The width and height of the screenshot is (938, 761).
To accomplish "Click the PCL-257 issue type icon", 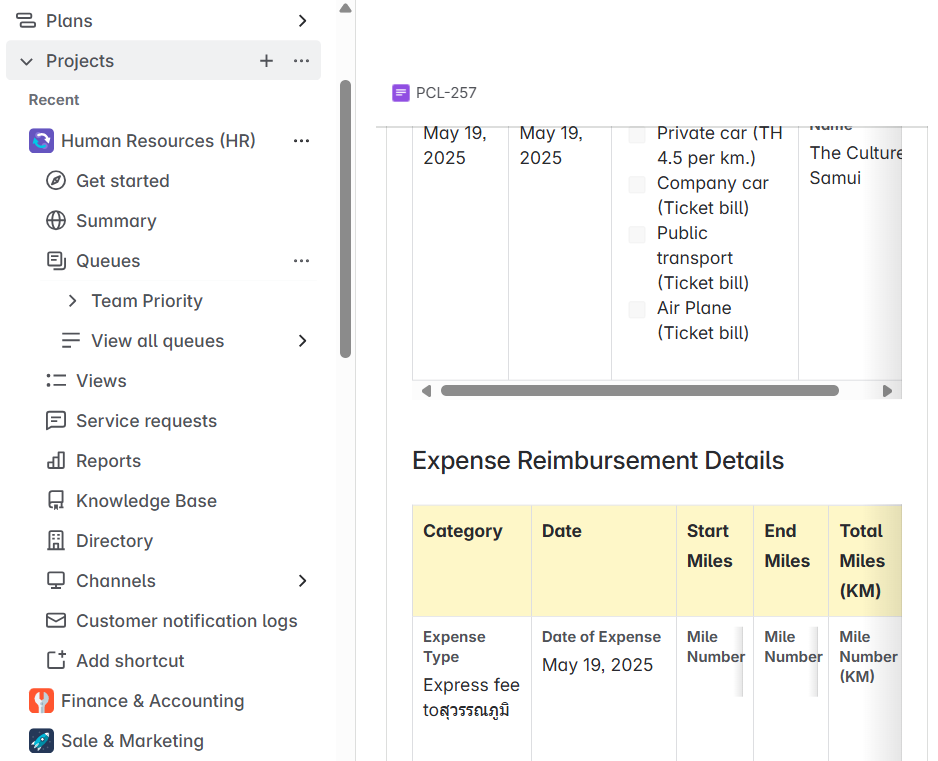I will click(x=401, y=93).
